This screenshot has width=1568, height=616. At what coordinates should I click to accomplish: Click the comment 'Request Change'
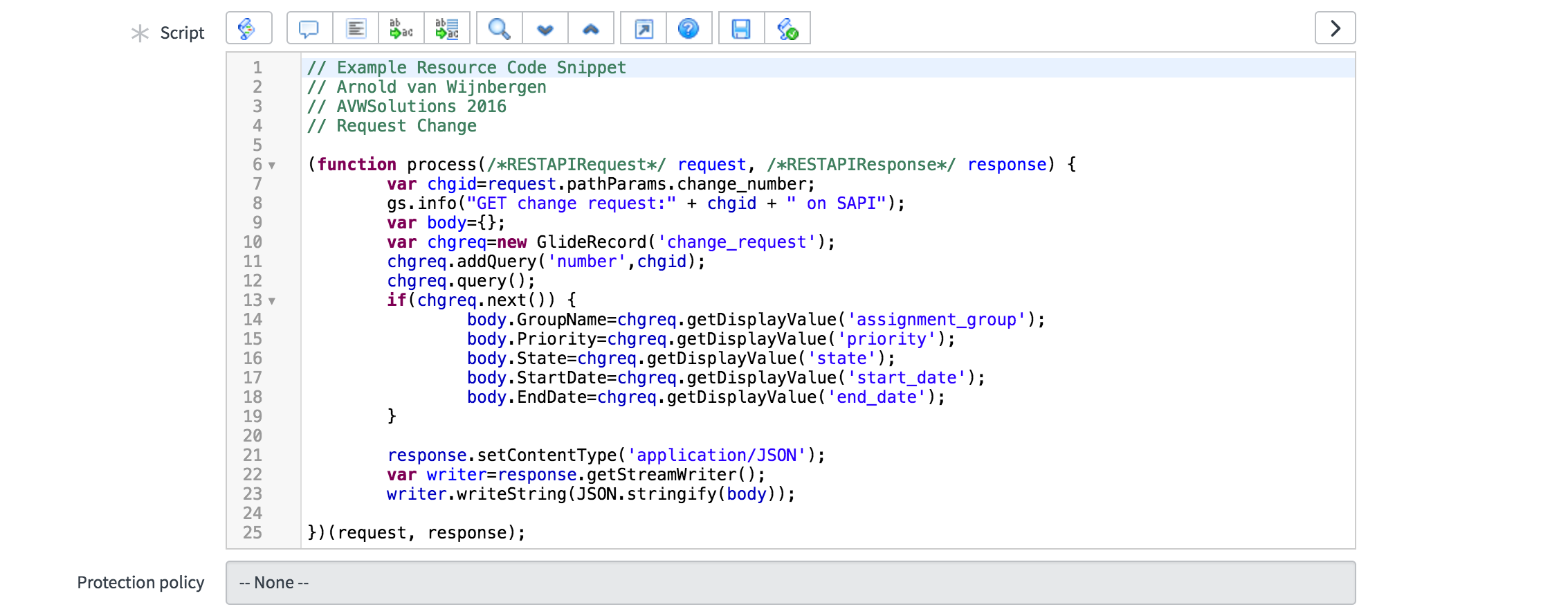click(407, 125)
